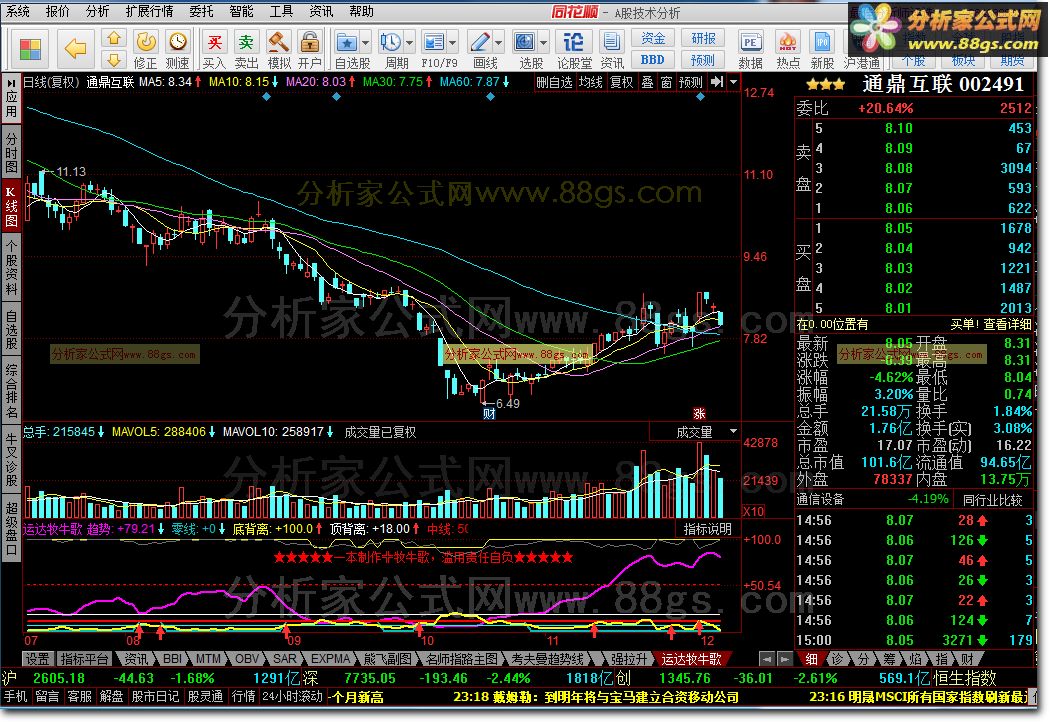
Task: Open the 成交量 indicator dropdown
Action: click(x=733, y=431)
